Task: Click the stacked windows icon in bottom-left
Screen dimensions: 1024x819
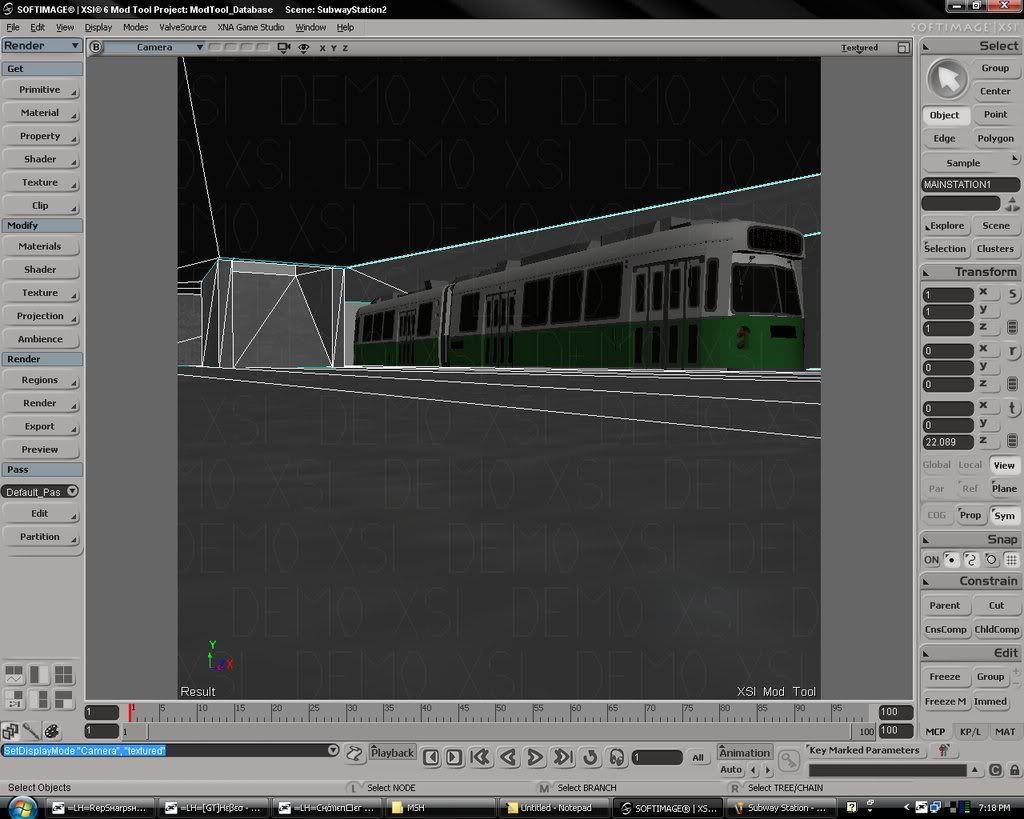Action: (x=10, y=731)
